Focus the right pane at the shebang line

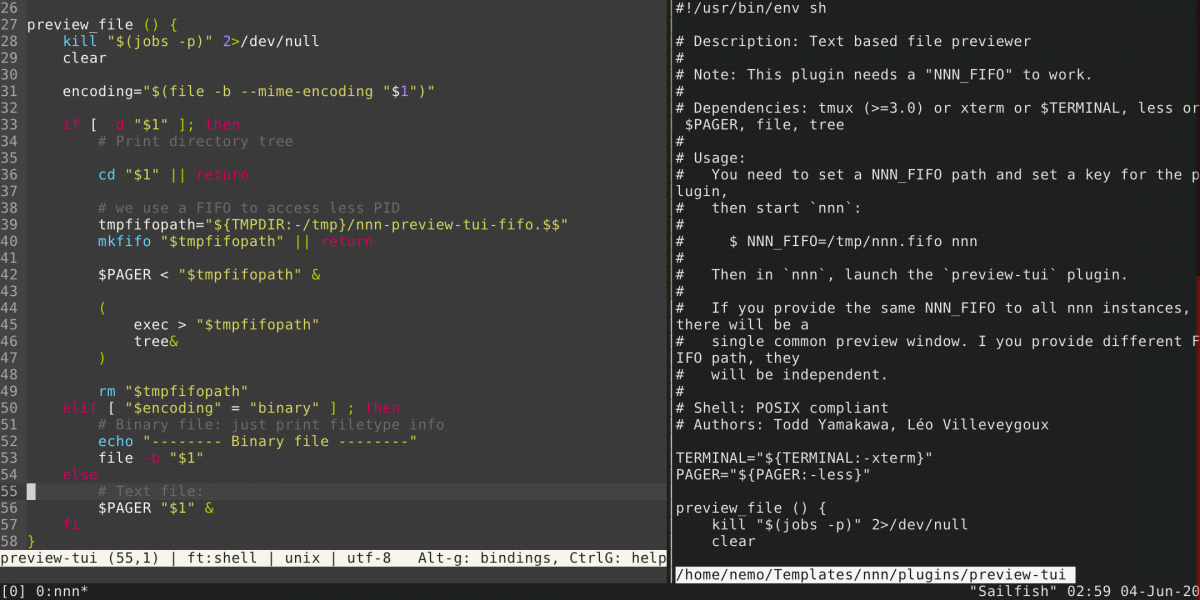750,8
